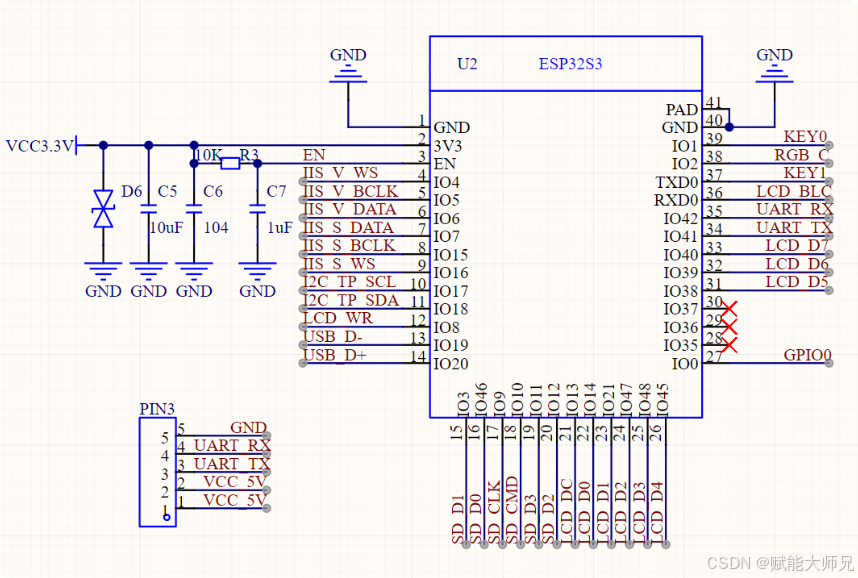
Task: Click the I2C_TP_SCL net label
Action: click(x=349, y=281)
